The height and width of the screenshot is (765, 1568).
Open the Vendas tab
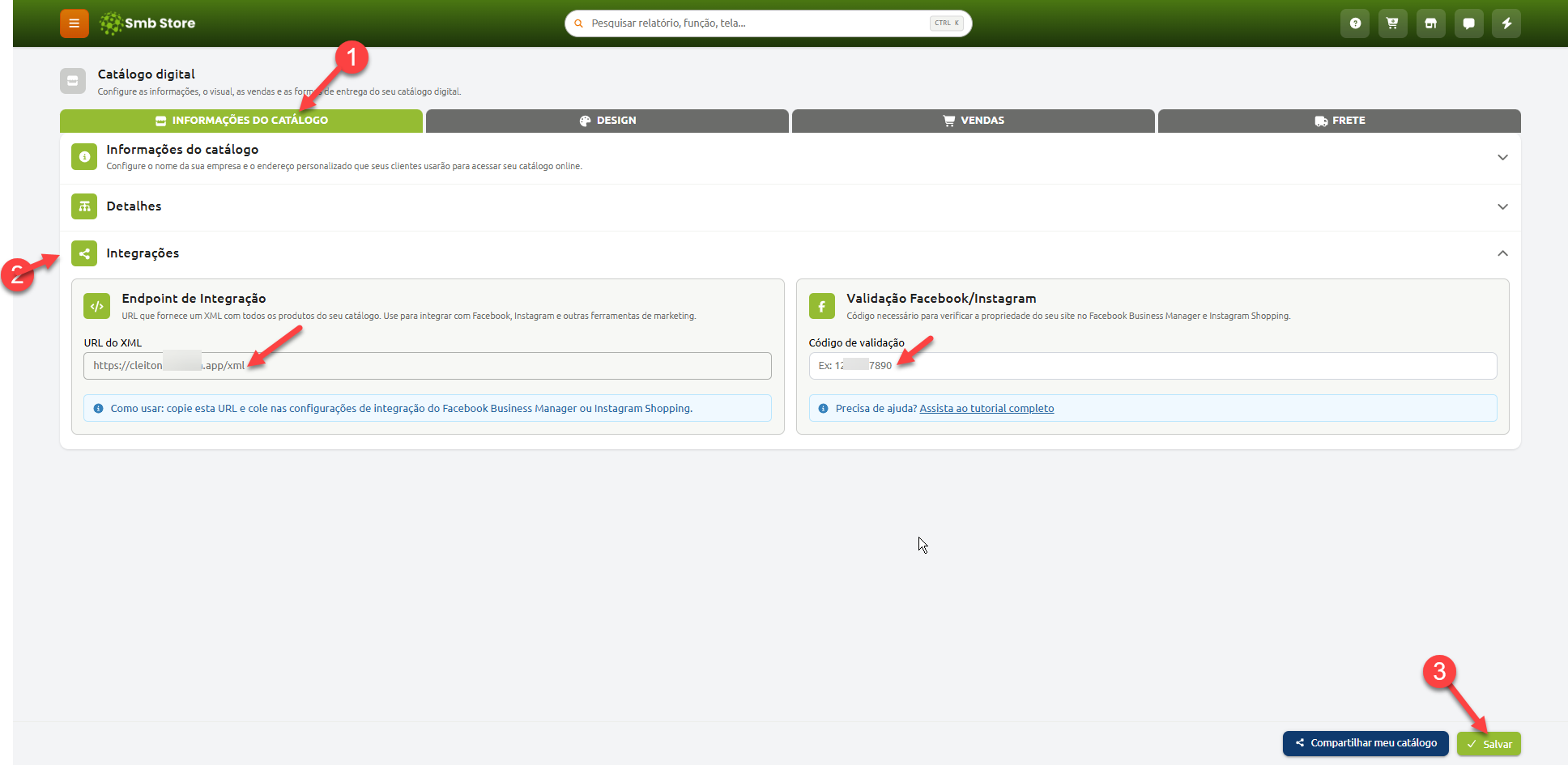974,121
